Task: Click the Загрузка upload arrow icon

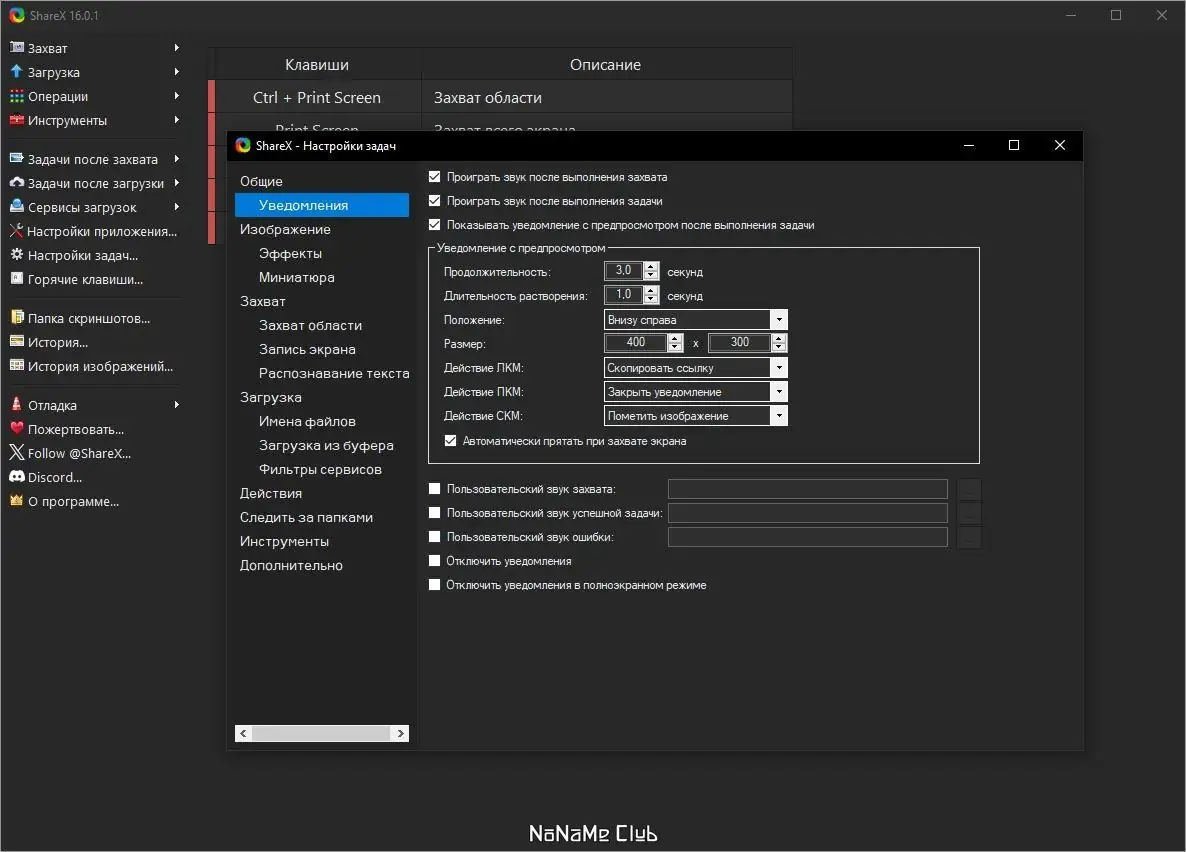Action: (17, 71)
